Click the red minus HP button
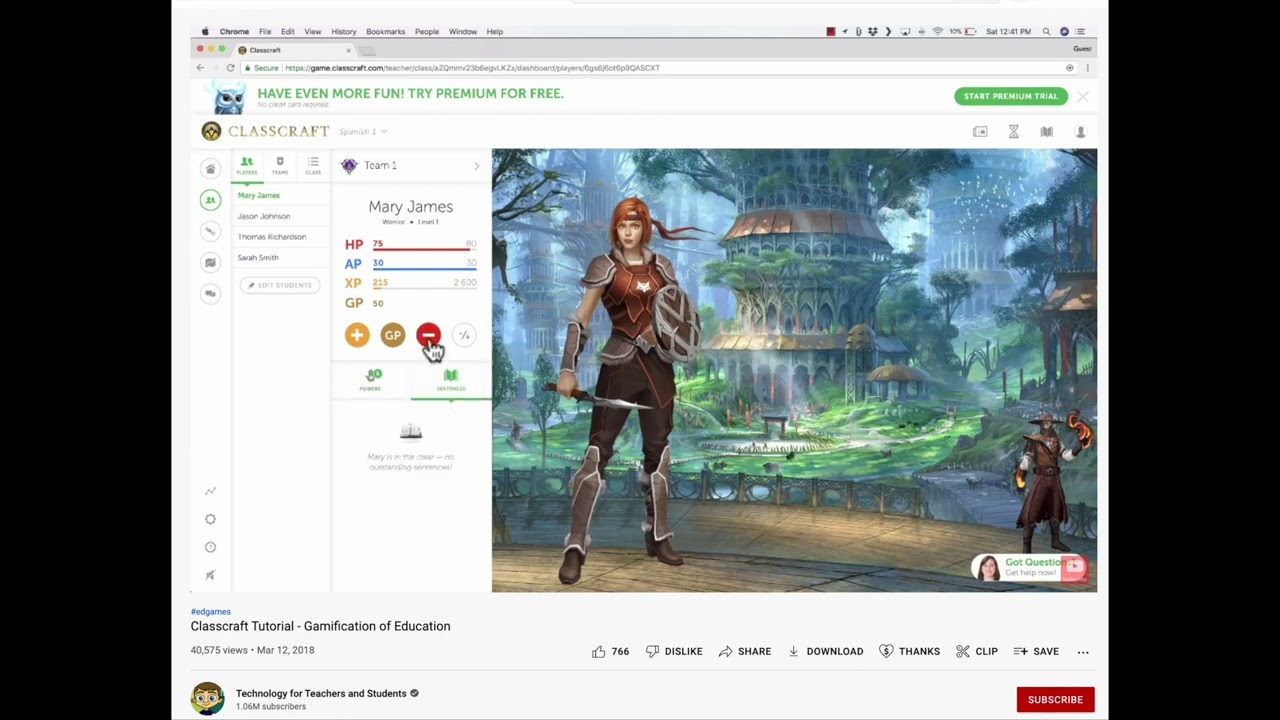The height and width of the screenshot is (720, 1280). pyautogui.click(x=428, y=335)
